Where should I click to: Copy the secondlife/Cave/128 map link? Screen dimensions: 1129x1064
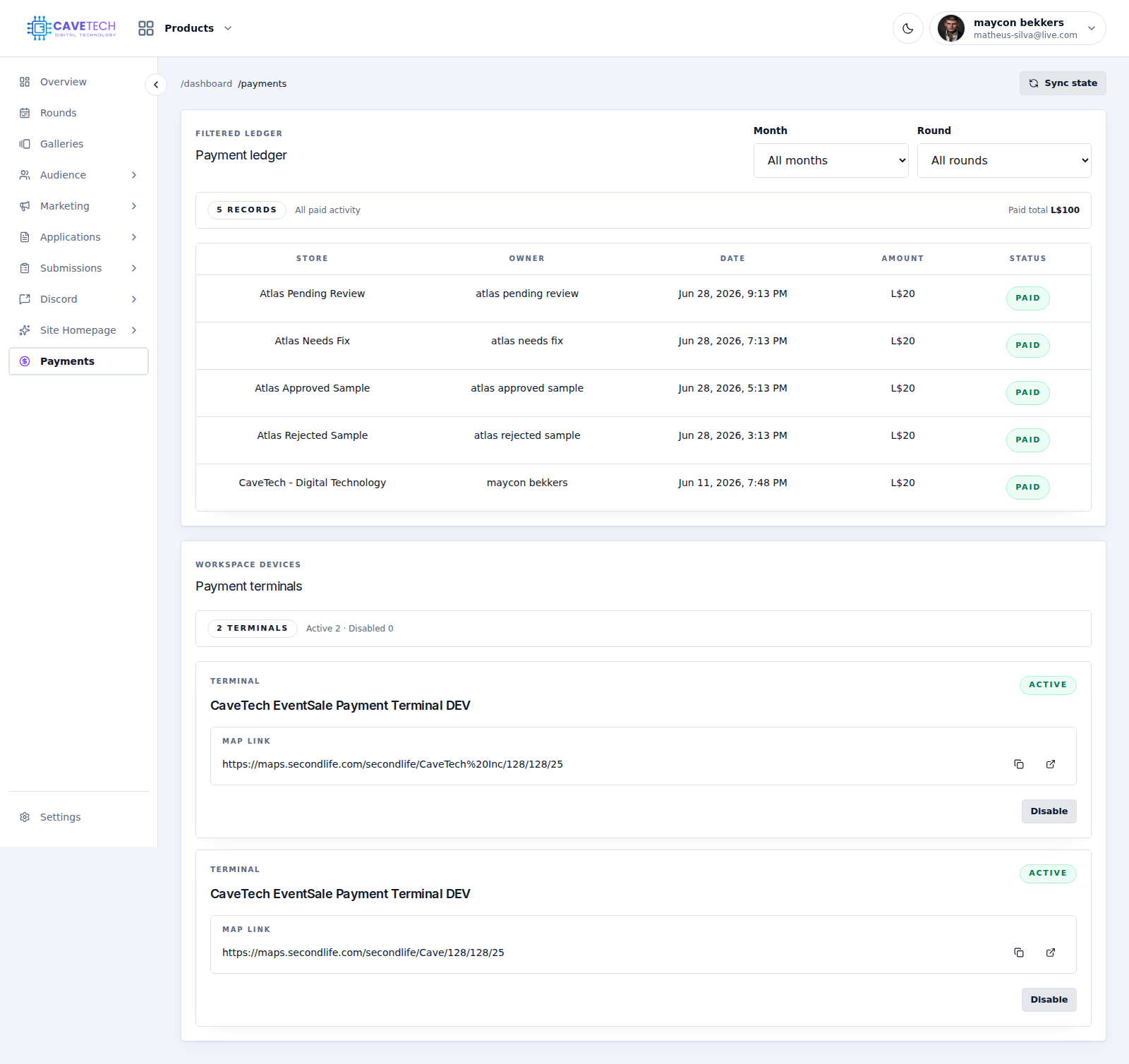coord(1019,953)
